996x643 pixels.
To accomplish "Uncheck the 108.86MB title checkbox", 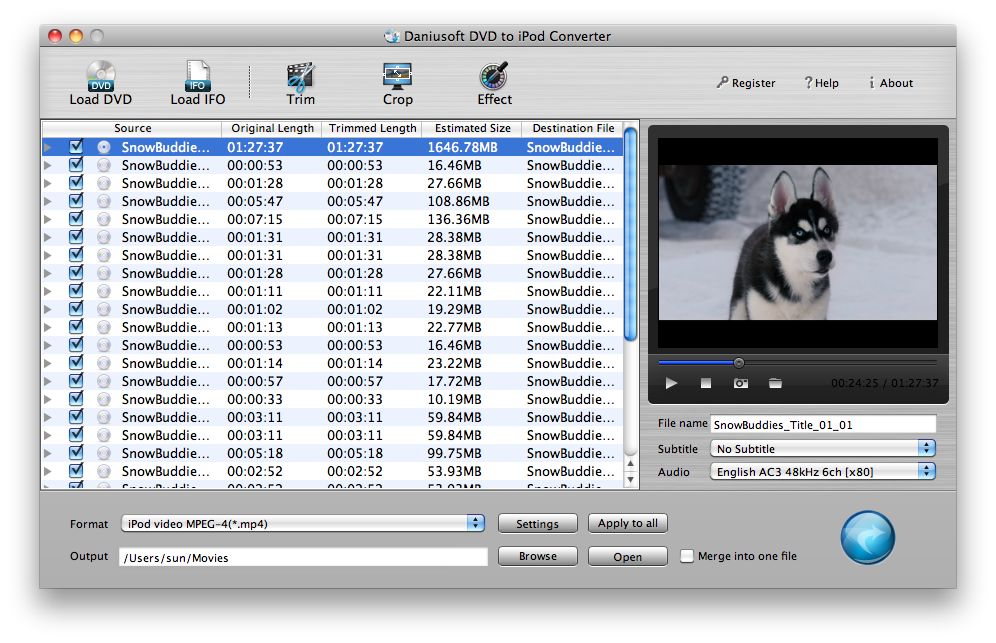I will pyautogui.click(x=76, y=200).
